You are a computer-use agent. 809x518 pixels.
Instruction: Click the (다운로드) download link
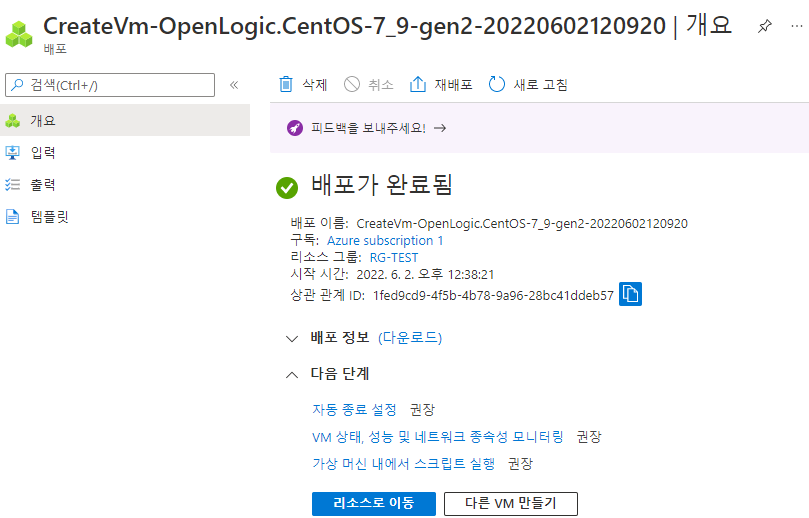410,338
